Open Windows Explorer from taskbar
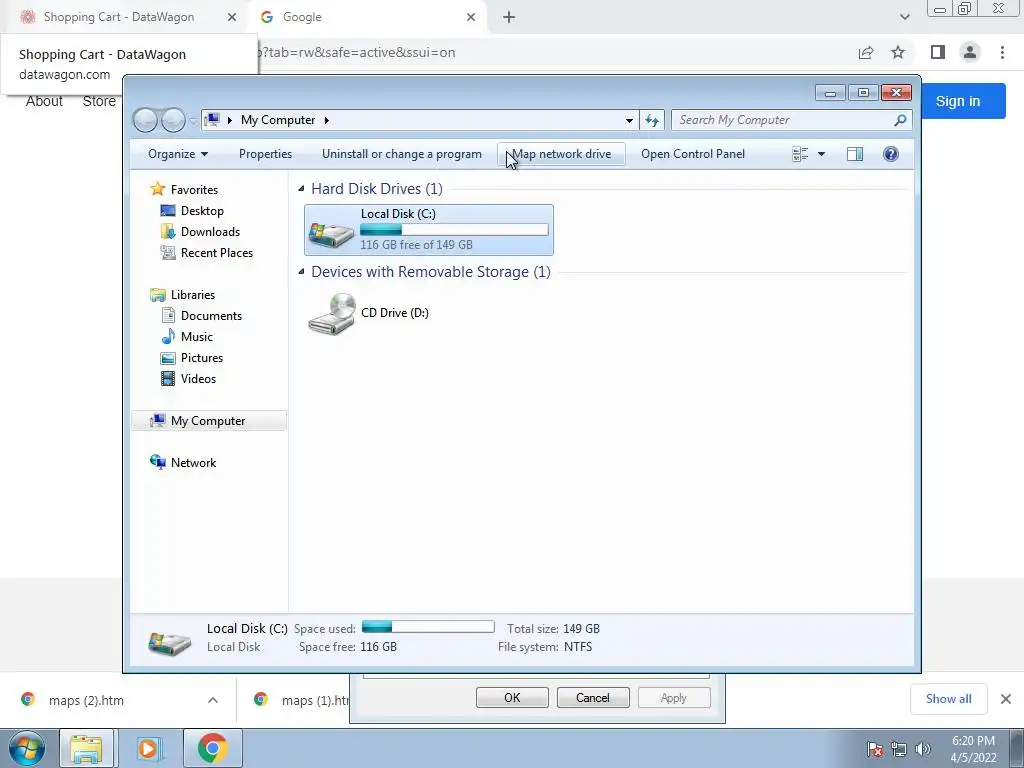This screenshot has width=1024, height=768. [x=87, y=748]
